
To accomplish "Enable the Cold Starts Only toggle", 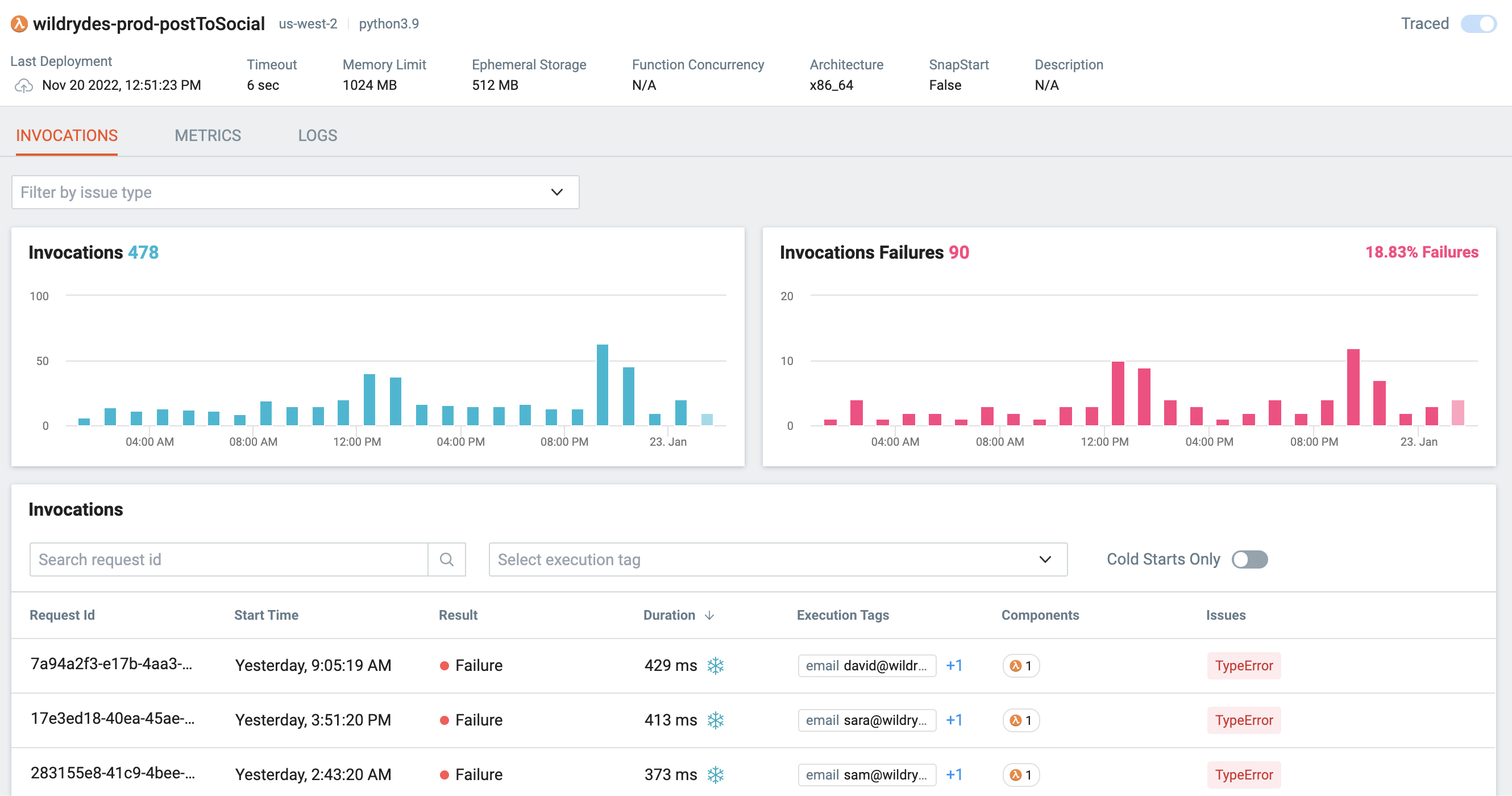I will (x=1249, y=559).
